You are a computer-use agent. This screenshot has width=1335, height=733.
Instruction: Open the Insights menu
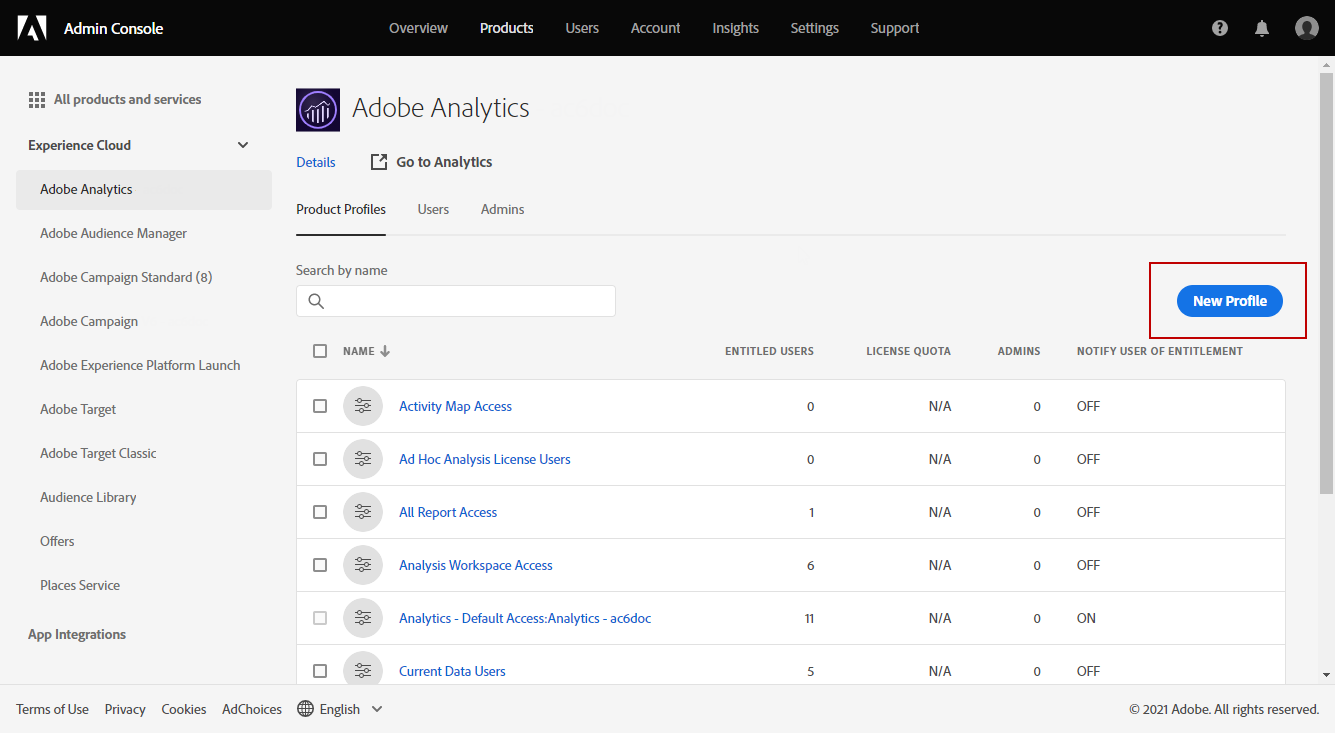pyautogui.click(x=735, y=28)
